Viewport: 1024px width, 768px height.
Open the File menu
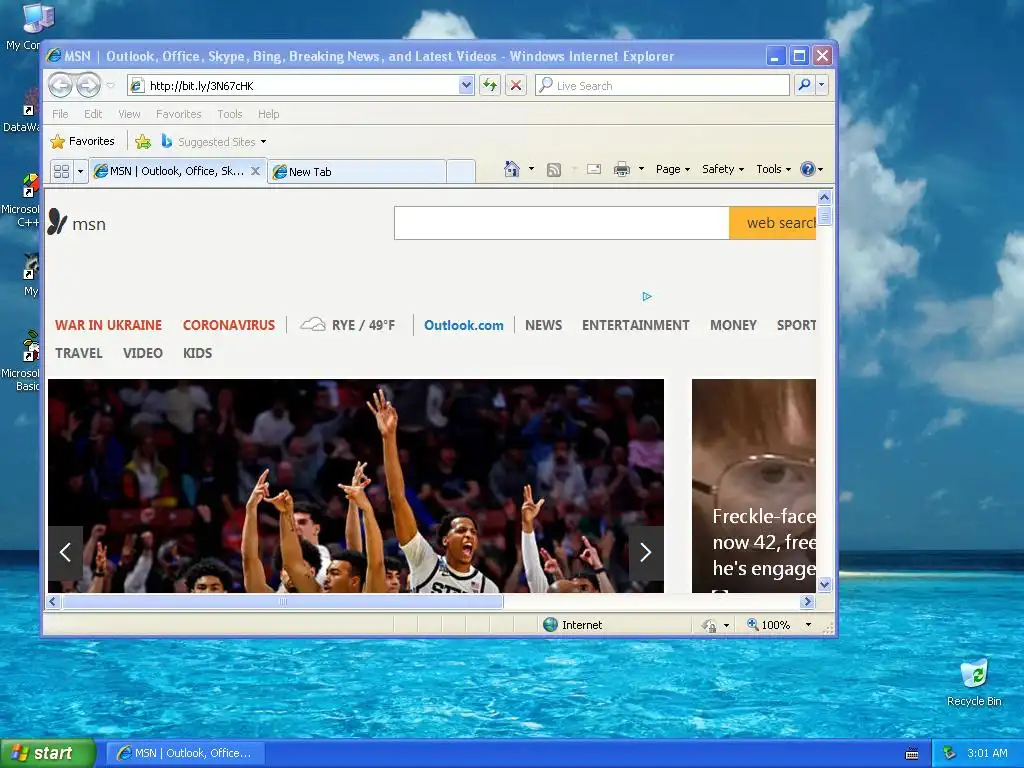pos(60,114)
